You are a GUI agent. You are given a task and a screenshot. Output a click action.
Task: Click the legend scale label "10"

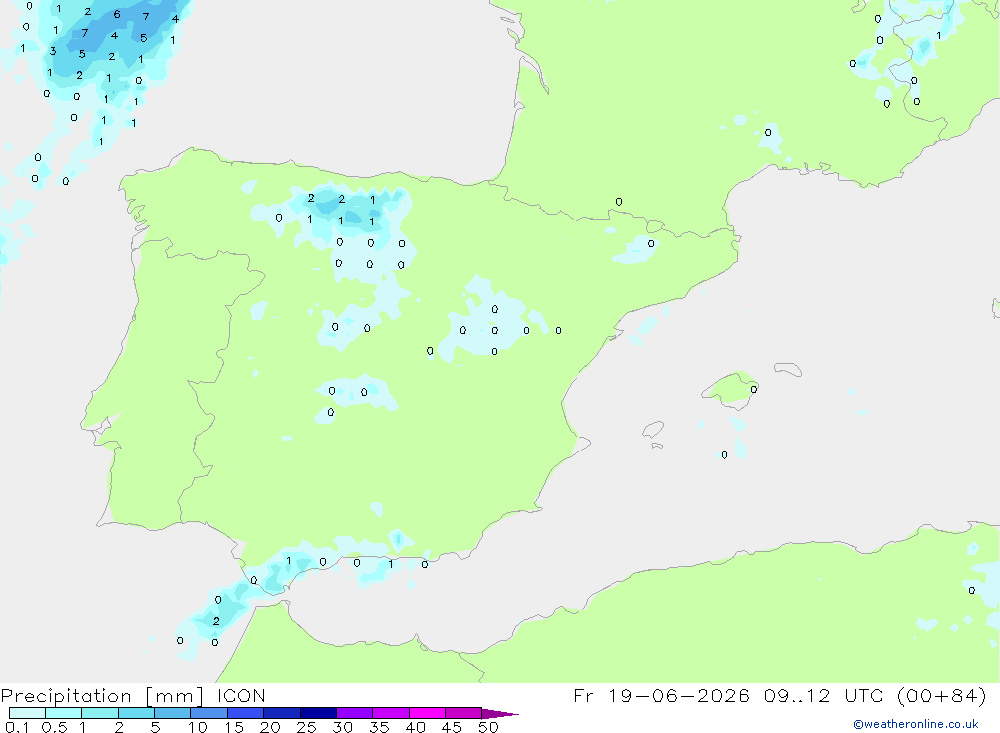(198, 727)
